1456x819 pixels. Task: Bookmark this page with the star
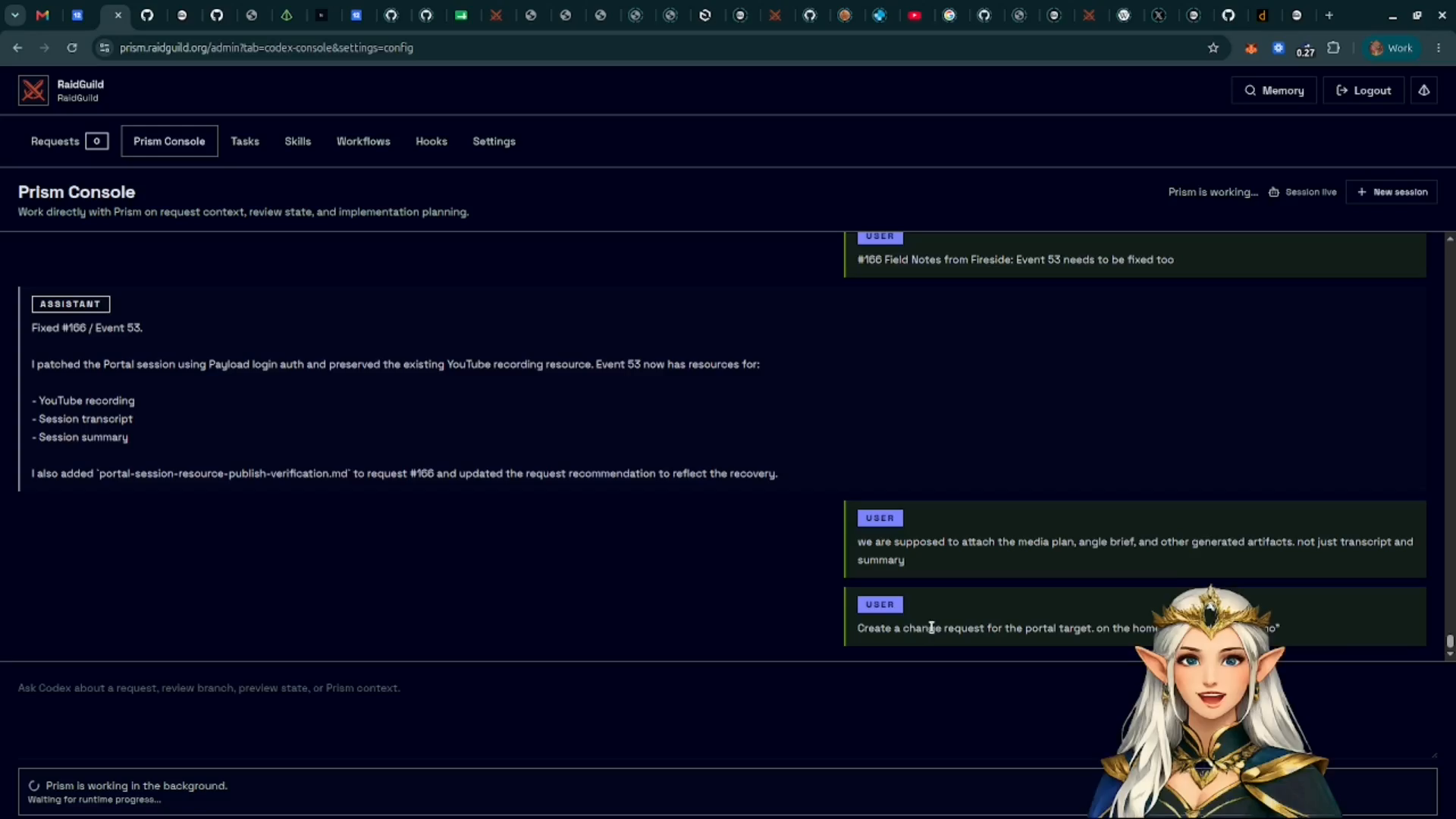tap(1213, 48)
